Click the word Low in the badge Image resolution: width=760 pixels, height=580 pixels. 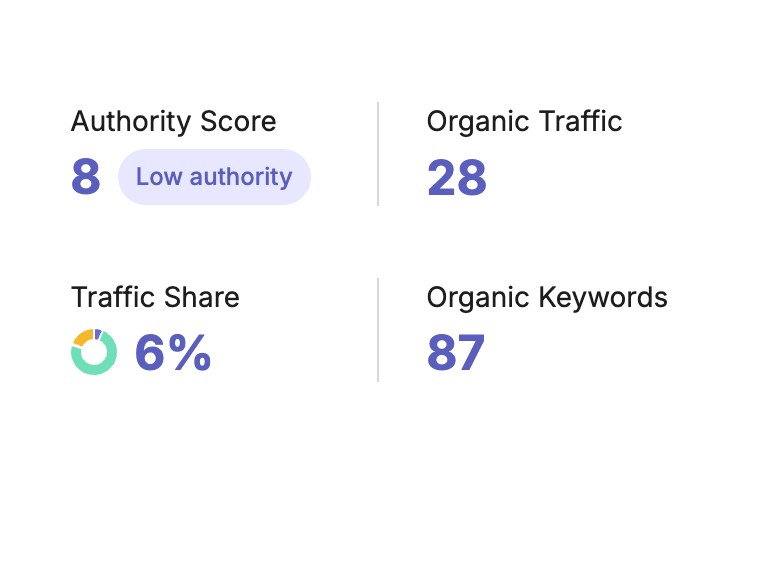(x=158, y=176)
